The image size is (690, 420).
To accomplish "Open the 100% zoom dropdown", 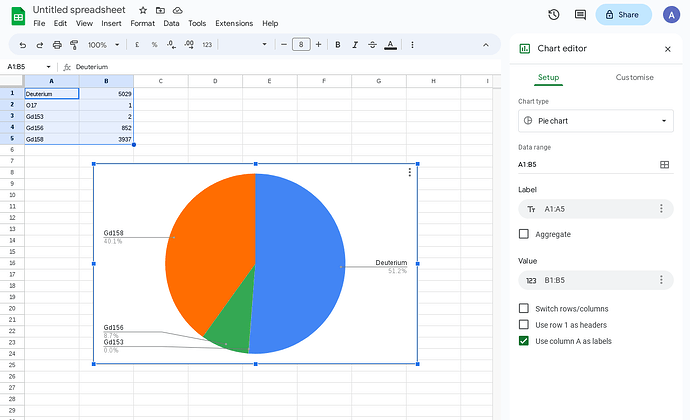I will click(x=103, y=44).
